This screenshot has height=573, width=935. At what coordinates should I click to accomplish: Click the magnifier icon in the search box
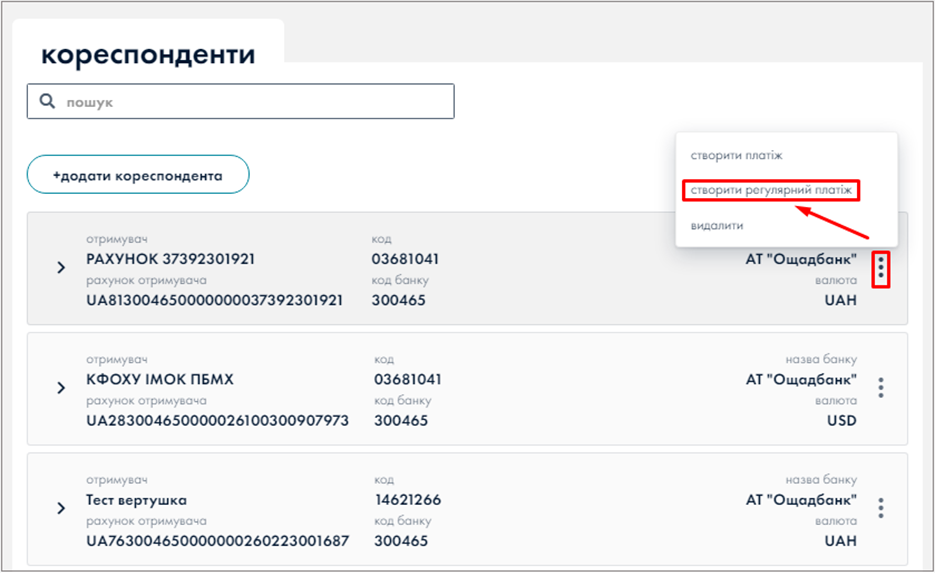47,102
